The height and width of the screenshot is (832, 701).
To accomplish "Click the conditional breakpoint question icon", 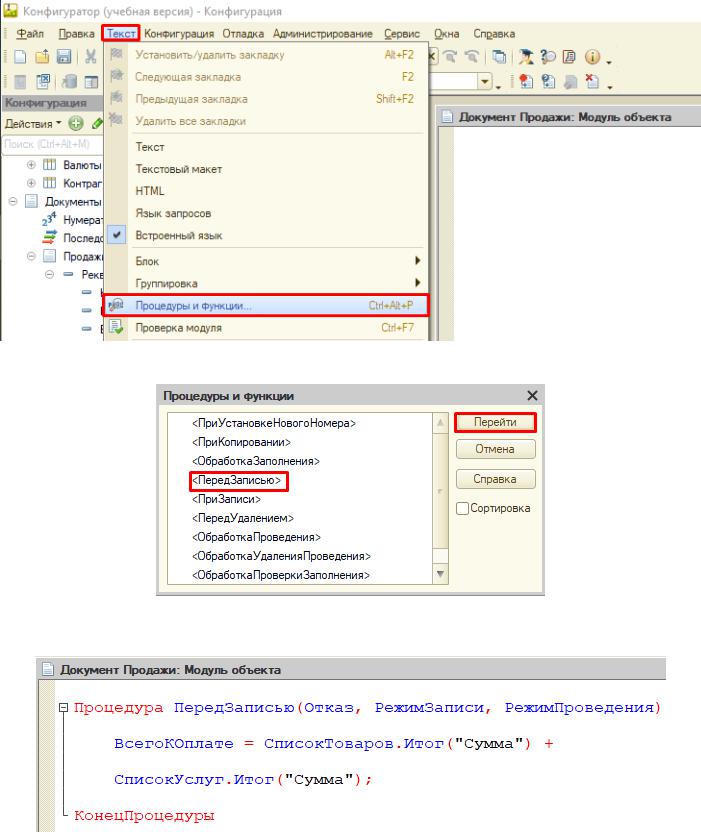I will tap(548, 81).
